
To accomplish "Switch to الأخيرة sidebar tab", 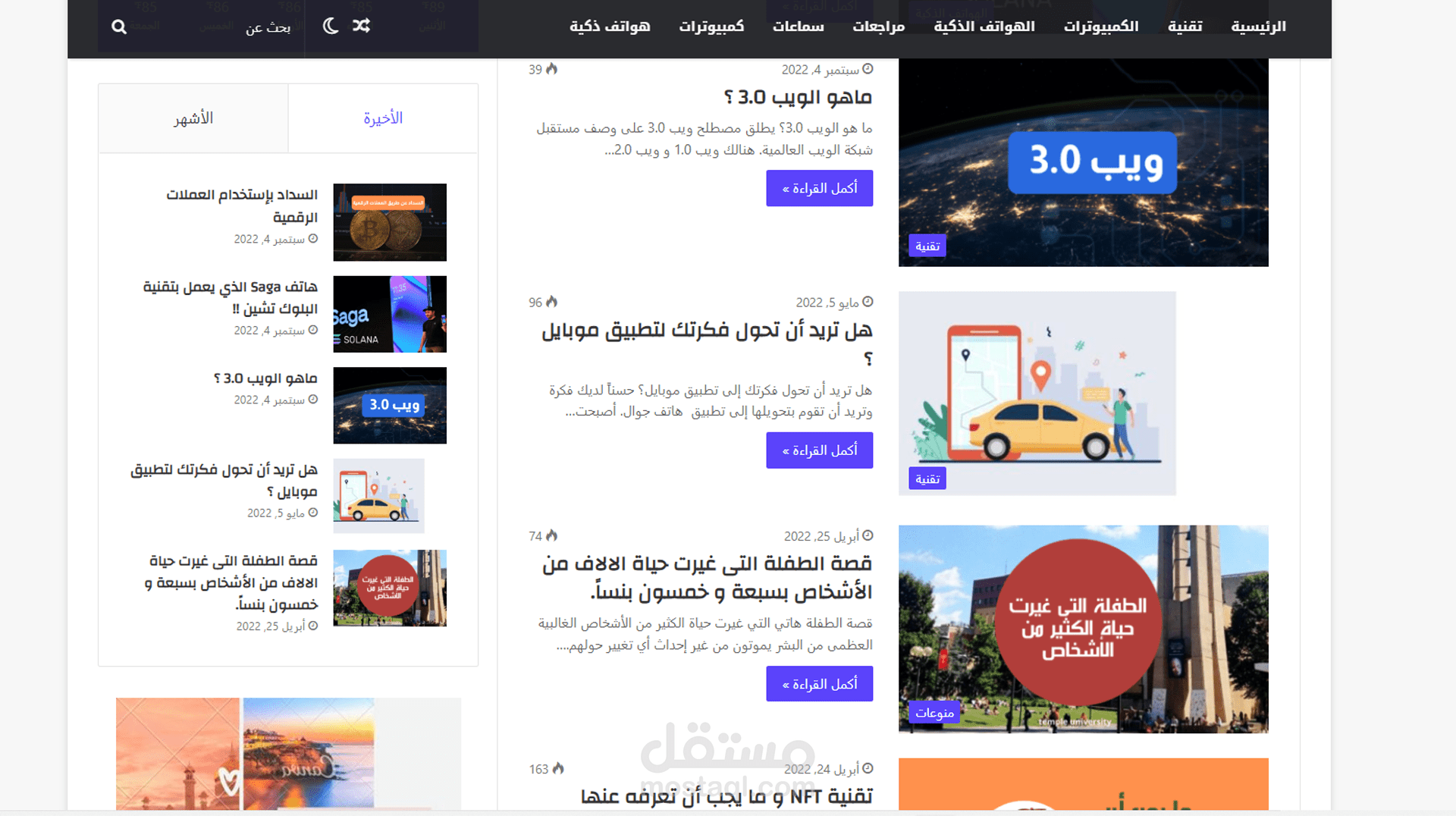I will [x=383, y=118].
